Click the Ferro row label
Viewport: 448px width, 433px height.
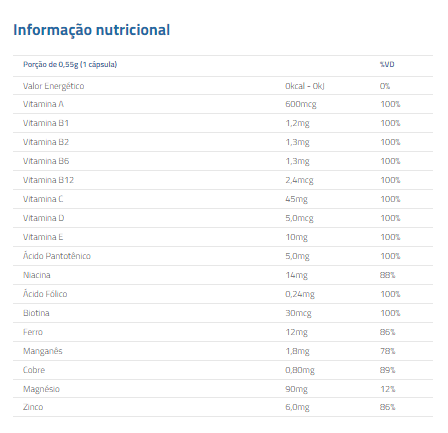pos(33,332)
